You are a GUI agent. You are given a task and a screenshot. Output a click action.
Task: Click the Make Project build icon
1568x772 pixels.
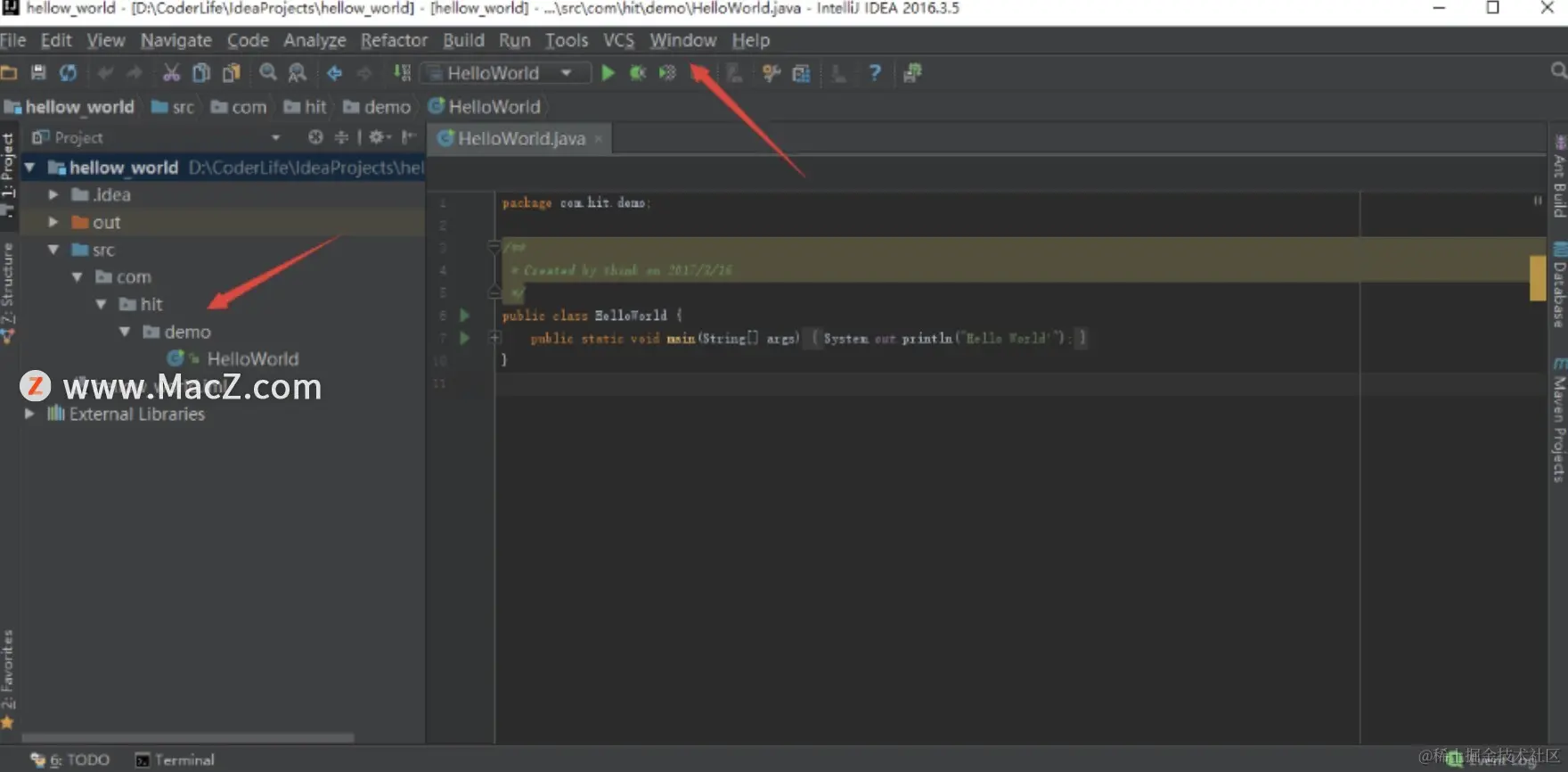point(402,73)
